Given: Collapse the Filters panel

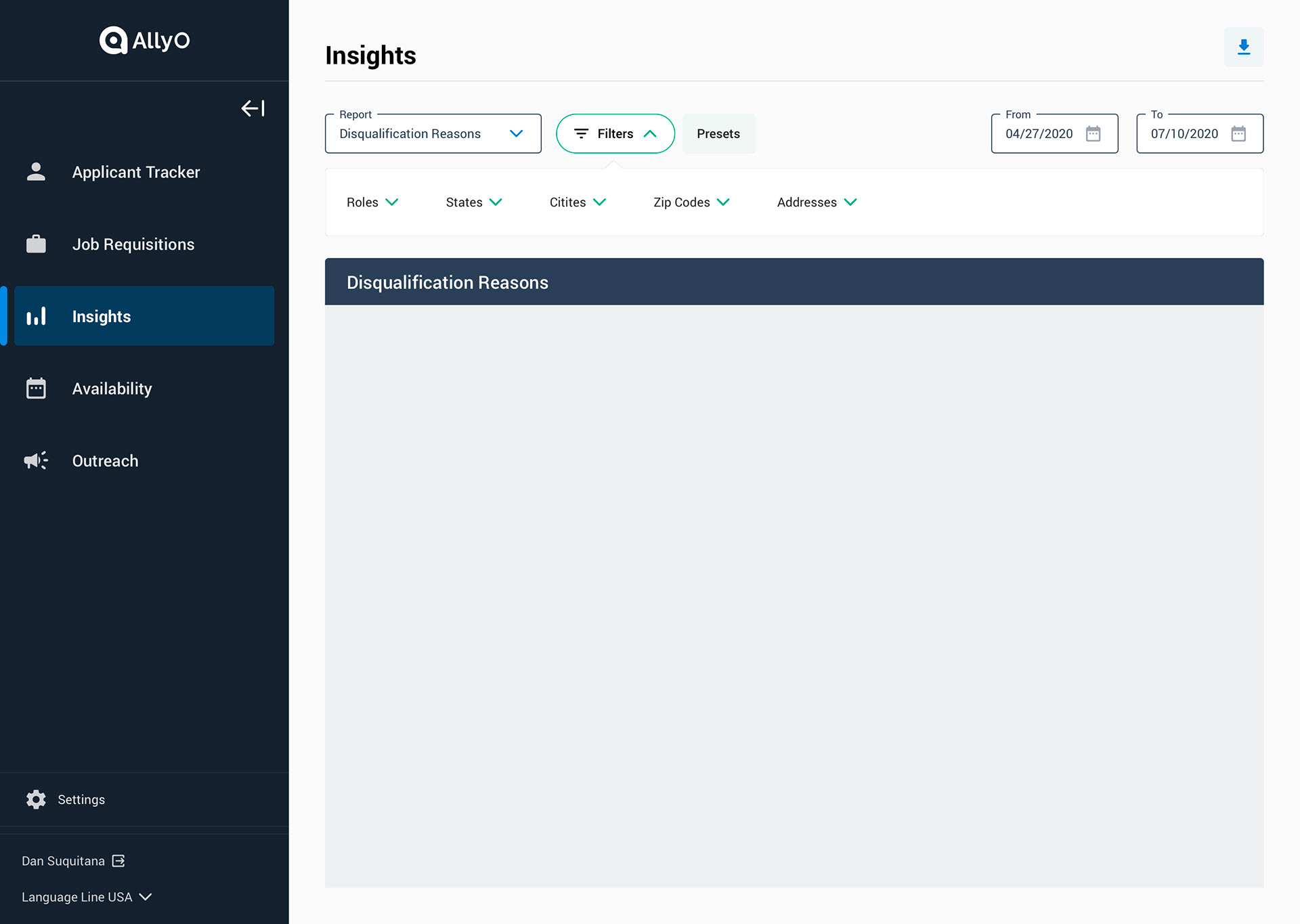Looking at the screenshot, I should coord(615,133).
